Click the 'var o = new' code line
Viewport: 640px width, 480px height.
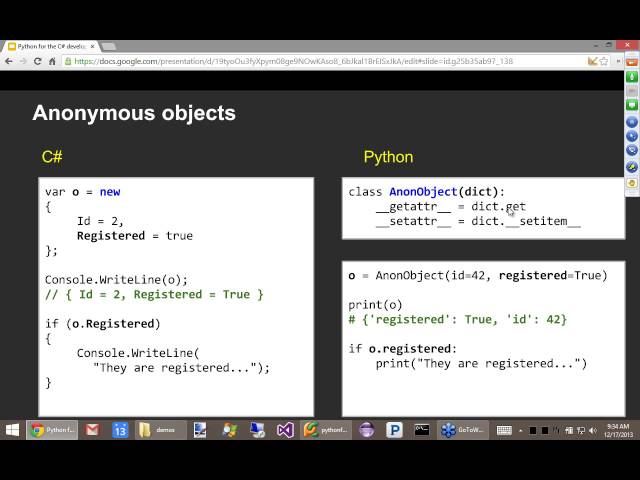click(82, 192)
